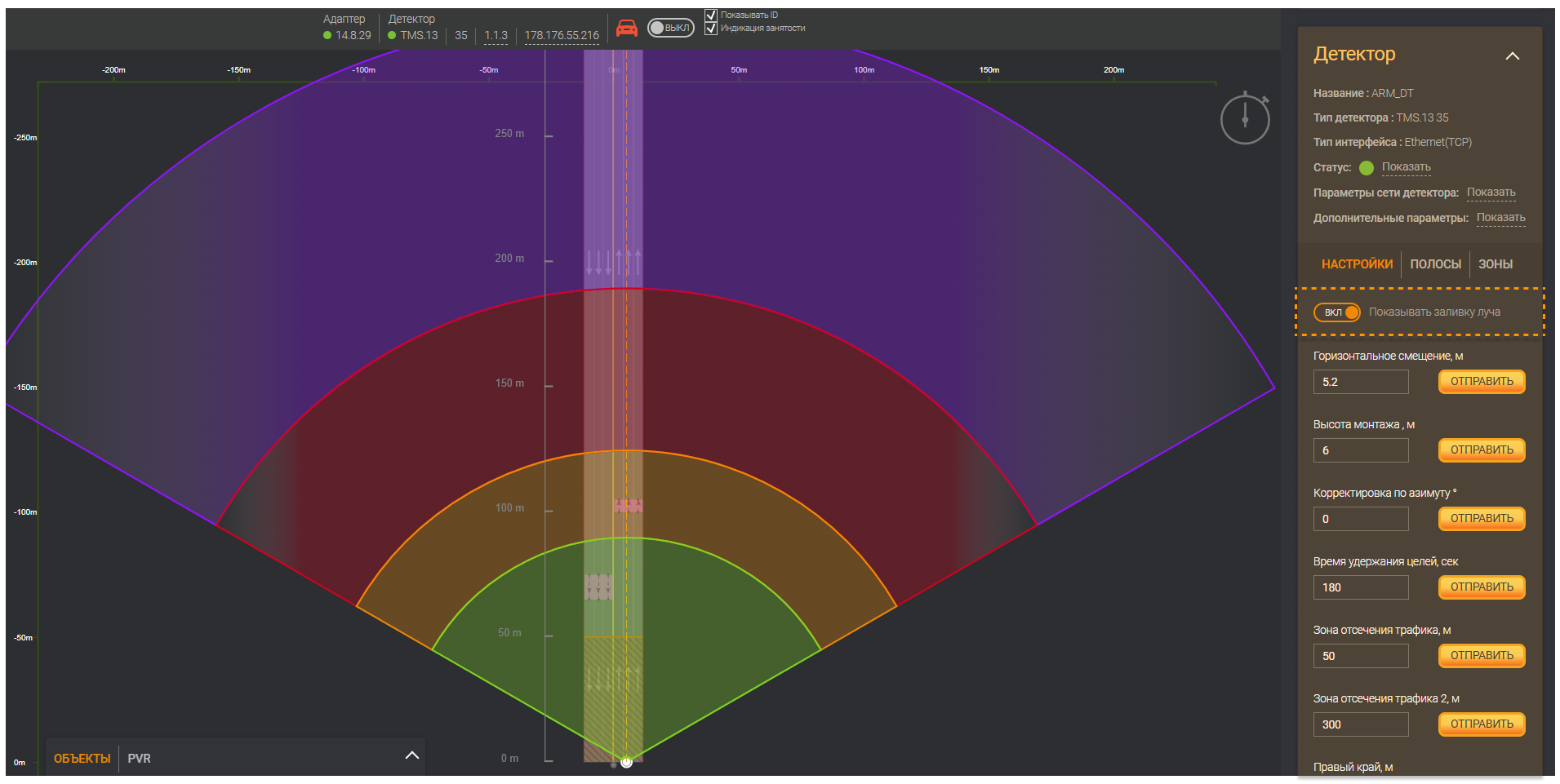
Task: Click the firmware version 1.1.3 link
Action: tap(496, 35)
